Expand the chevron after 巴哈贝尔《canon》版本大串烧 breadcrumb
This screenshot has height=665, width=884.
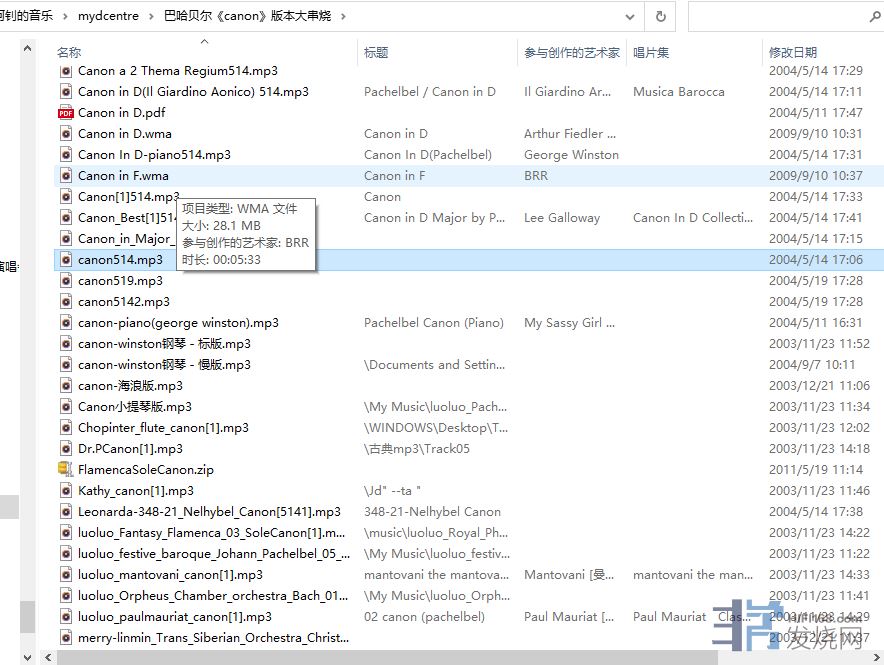343,17
